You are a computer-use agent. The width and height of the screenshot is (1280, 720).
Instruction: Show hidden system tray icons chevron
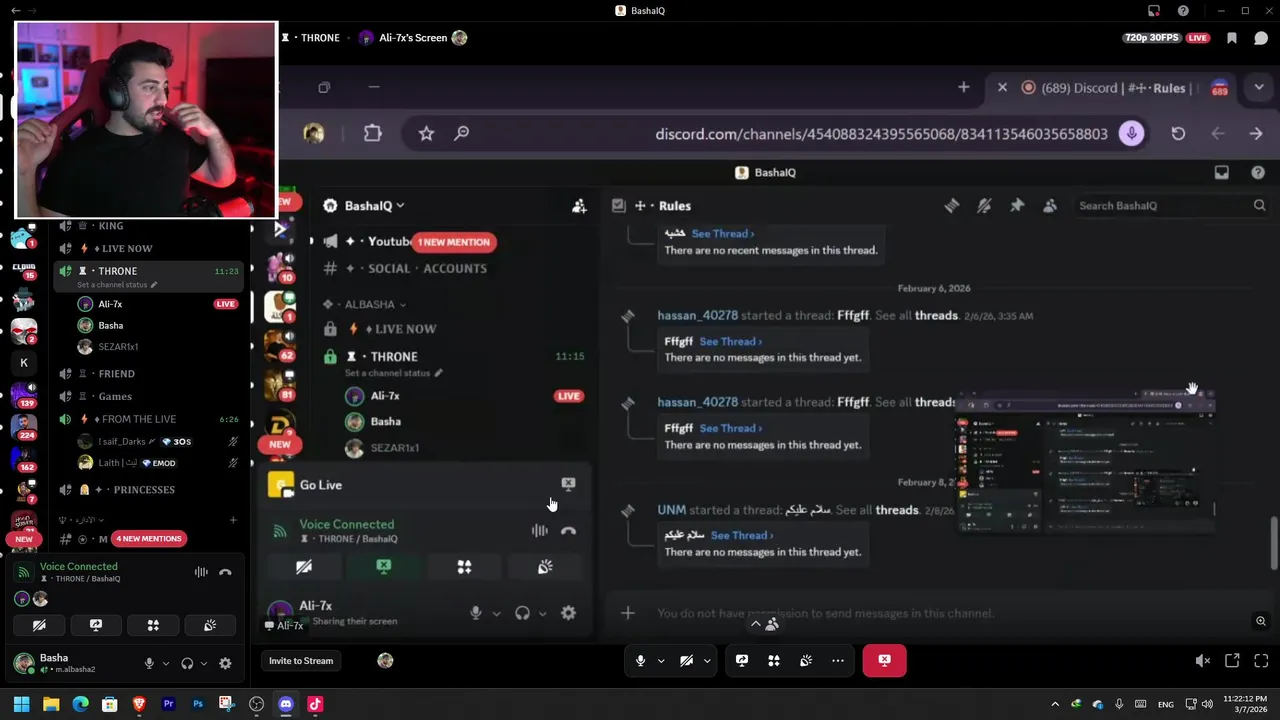pos(1055,704)
